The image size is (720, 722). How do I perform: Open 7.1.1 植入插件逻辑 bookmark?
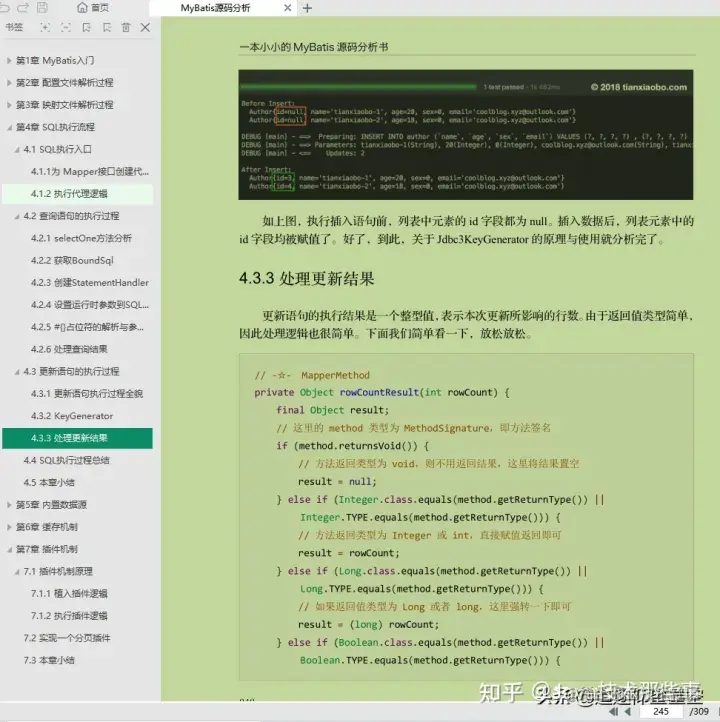[69, 594]
